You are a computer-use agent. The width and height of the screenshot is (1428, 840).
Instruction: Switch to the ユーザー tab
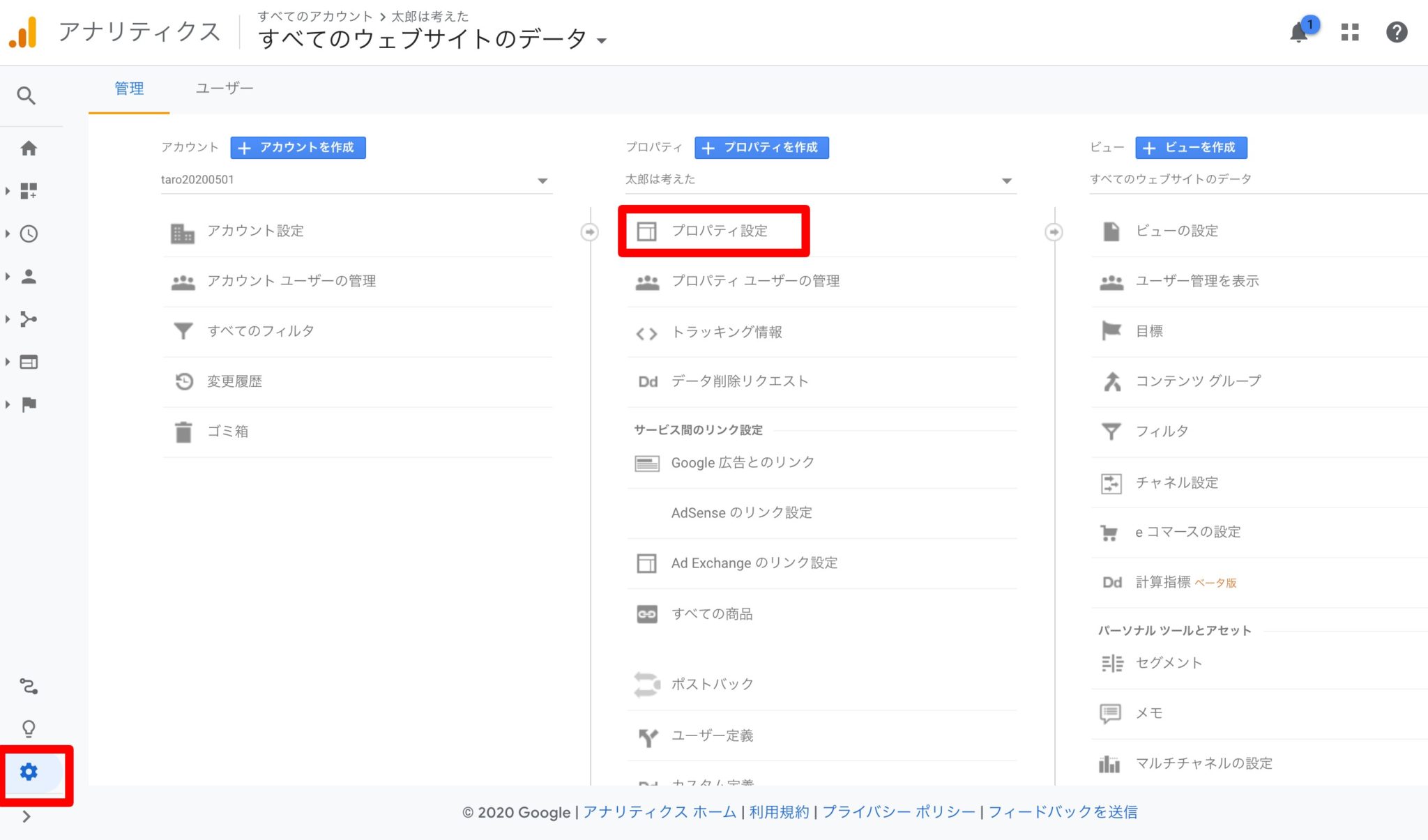pos(224,89)
